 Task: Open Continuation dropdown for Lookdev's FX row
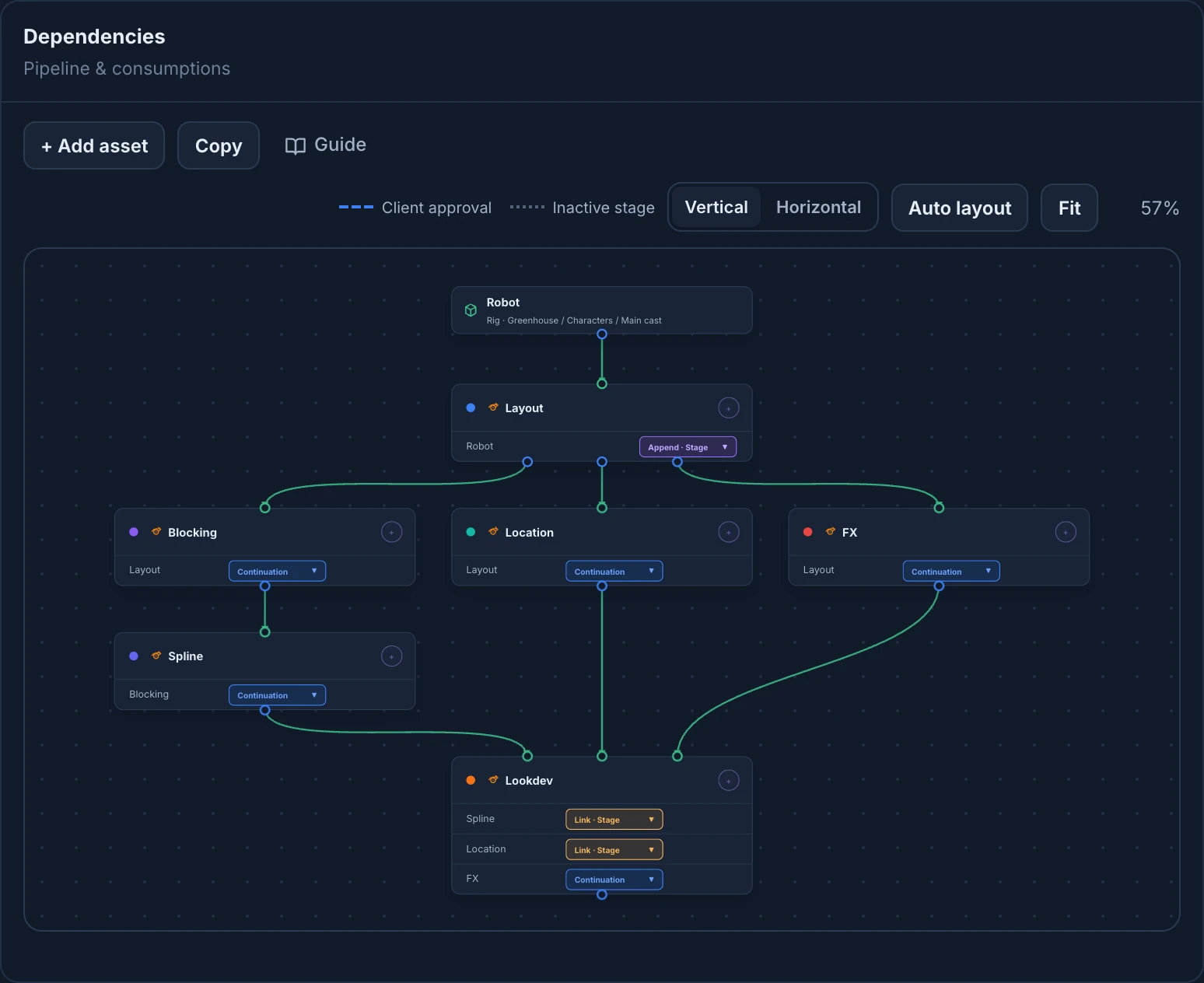click(x=614, y=880)
